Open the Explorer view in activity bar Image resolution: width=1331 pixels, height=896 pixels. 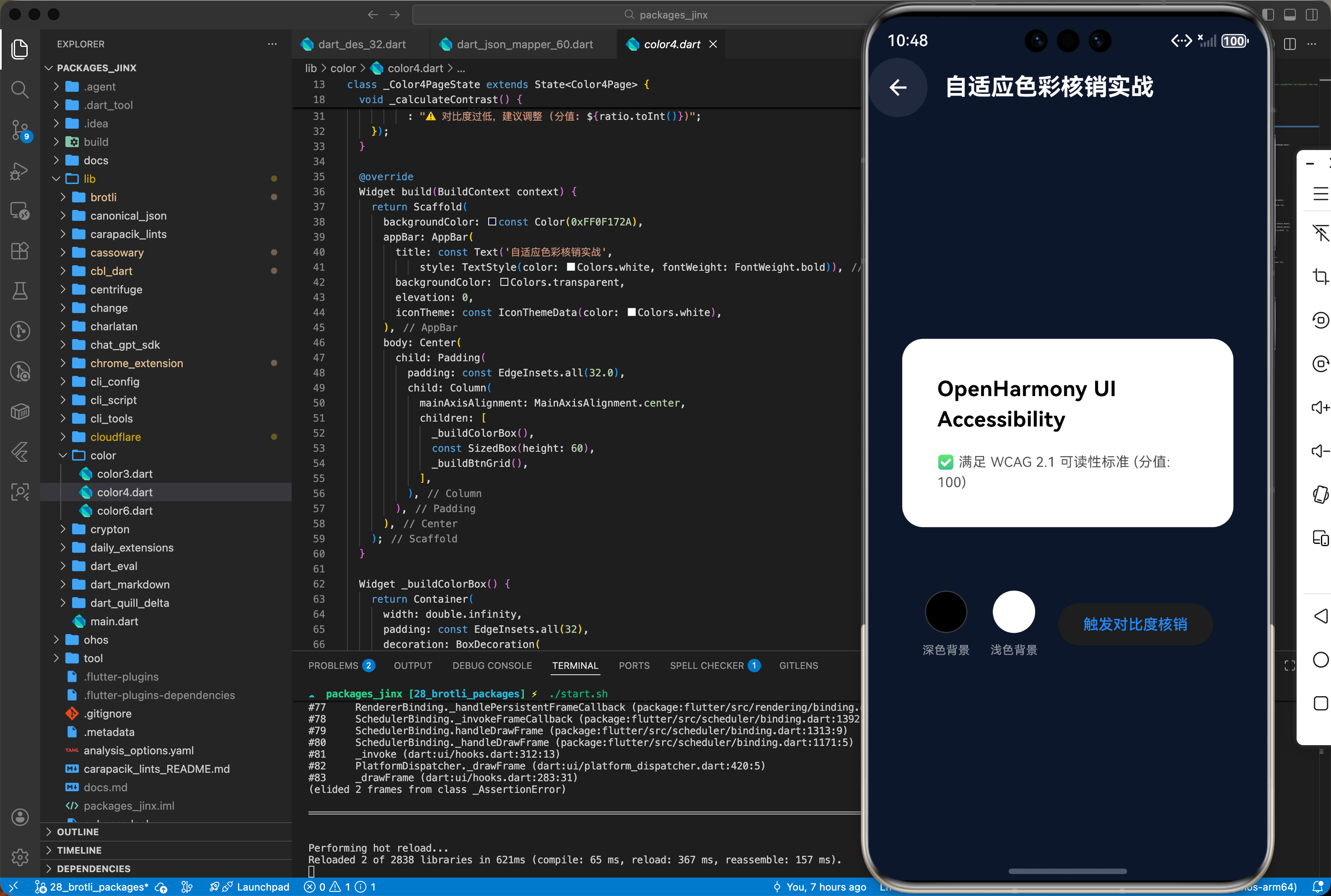20,49
